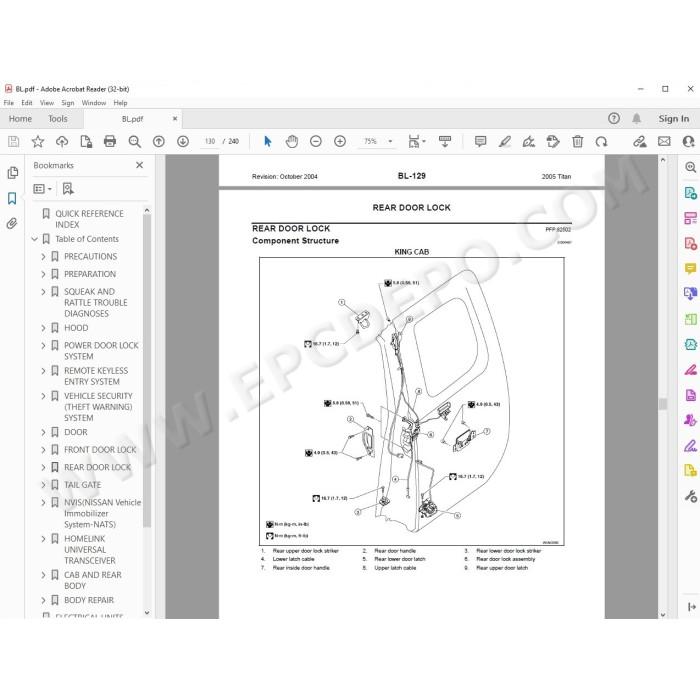Screen dimensions: 700x700
Task: Share a link to file
Action: pyautogui.click(x=640, y=142)
